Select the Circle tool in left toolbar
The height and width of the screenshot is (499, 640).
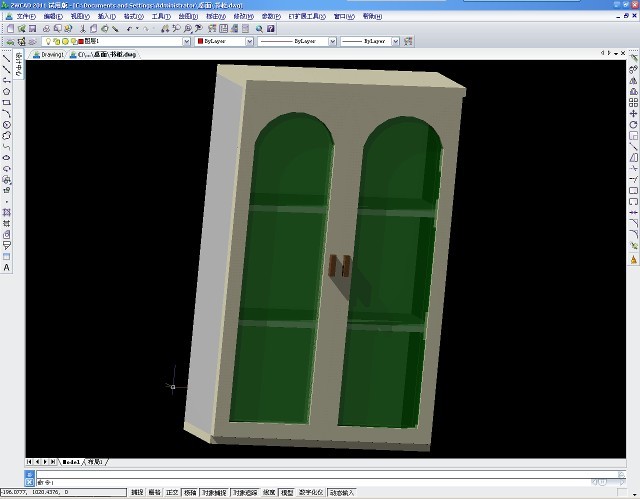pos(7,124)
